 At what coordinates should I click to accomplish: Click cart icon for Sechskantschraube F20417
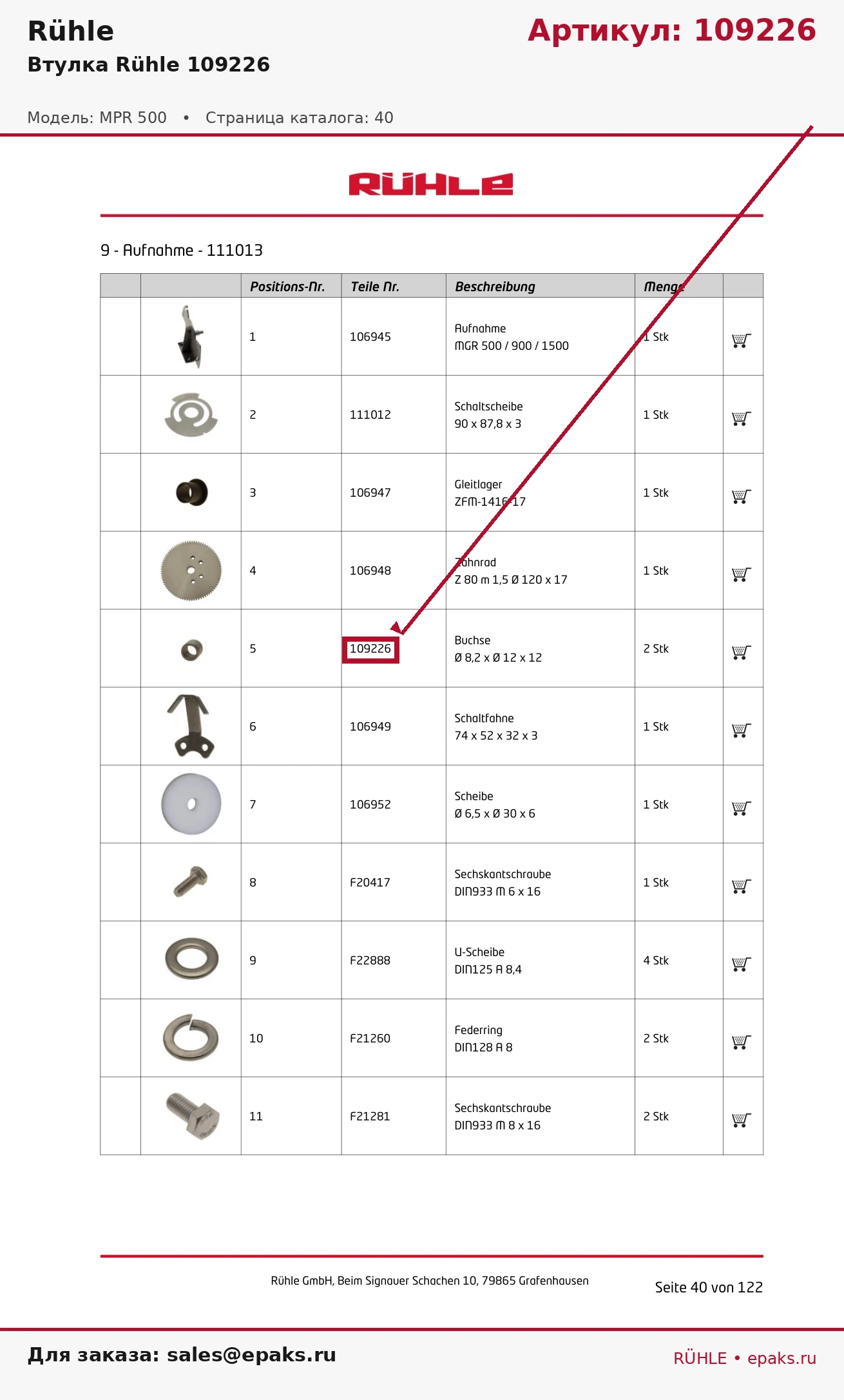[x=742, y=886]
